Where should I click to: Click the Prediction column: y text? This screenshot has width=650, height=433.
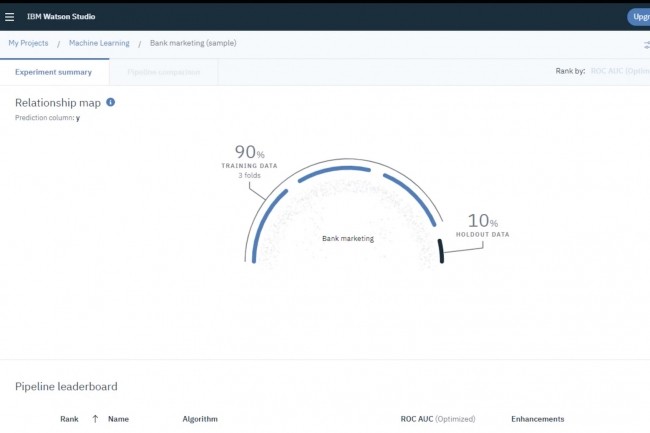[x=48, y=118]
